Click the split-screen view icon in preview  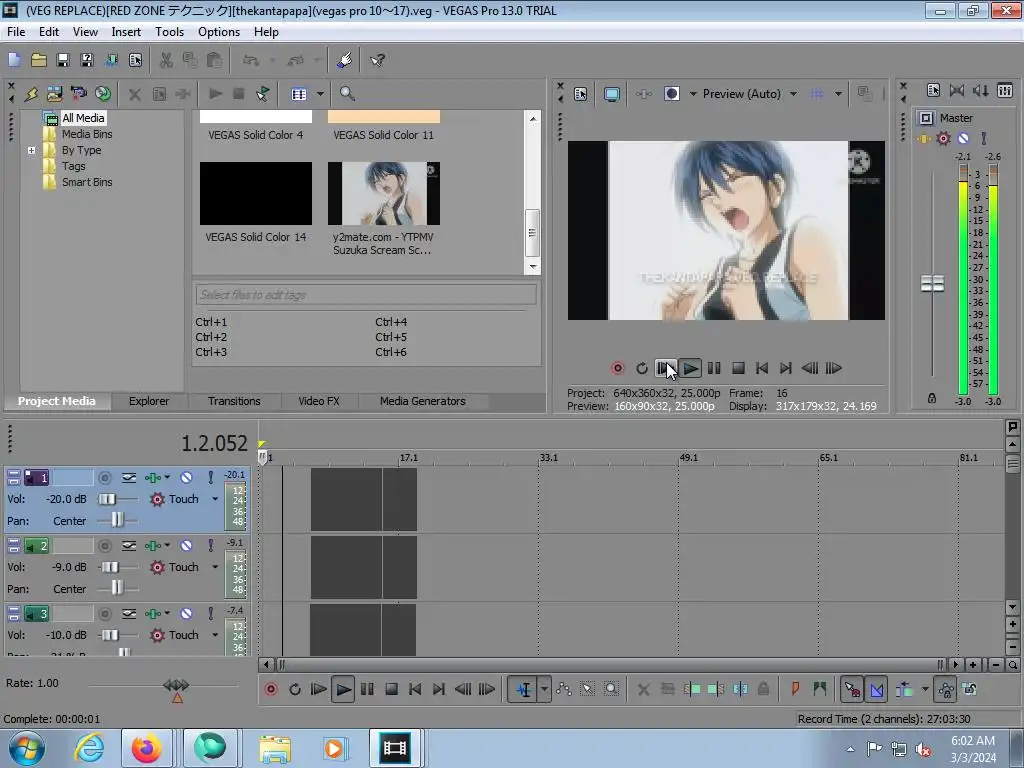click(x=671, y=94)
